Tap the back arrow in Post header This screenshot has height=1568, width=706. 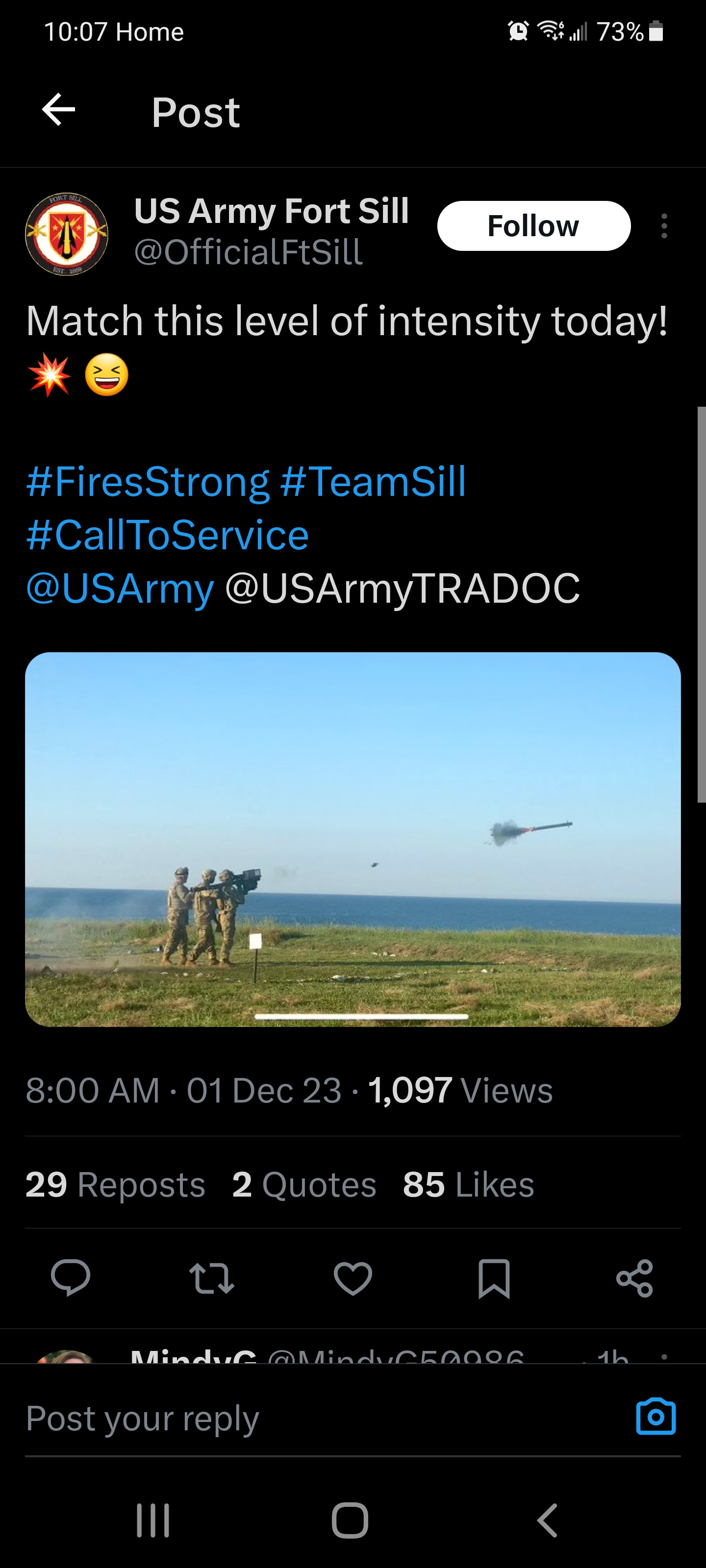[58, 110]
